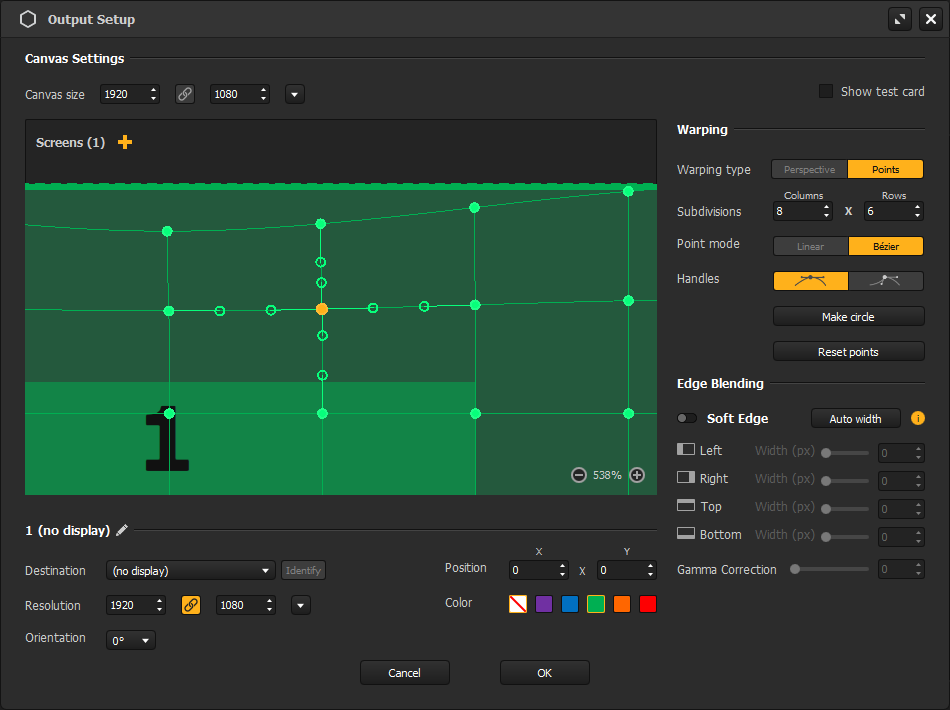Enable the Show test card checkbox
Screen dimensions: 950x710
click(x=825, y=91)
